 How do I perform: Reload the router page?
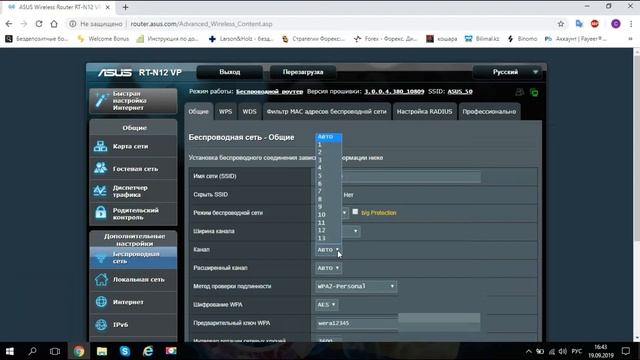[39, 24]
